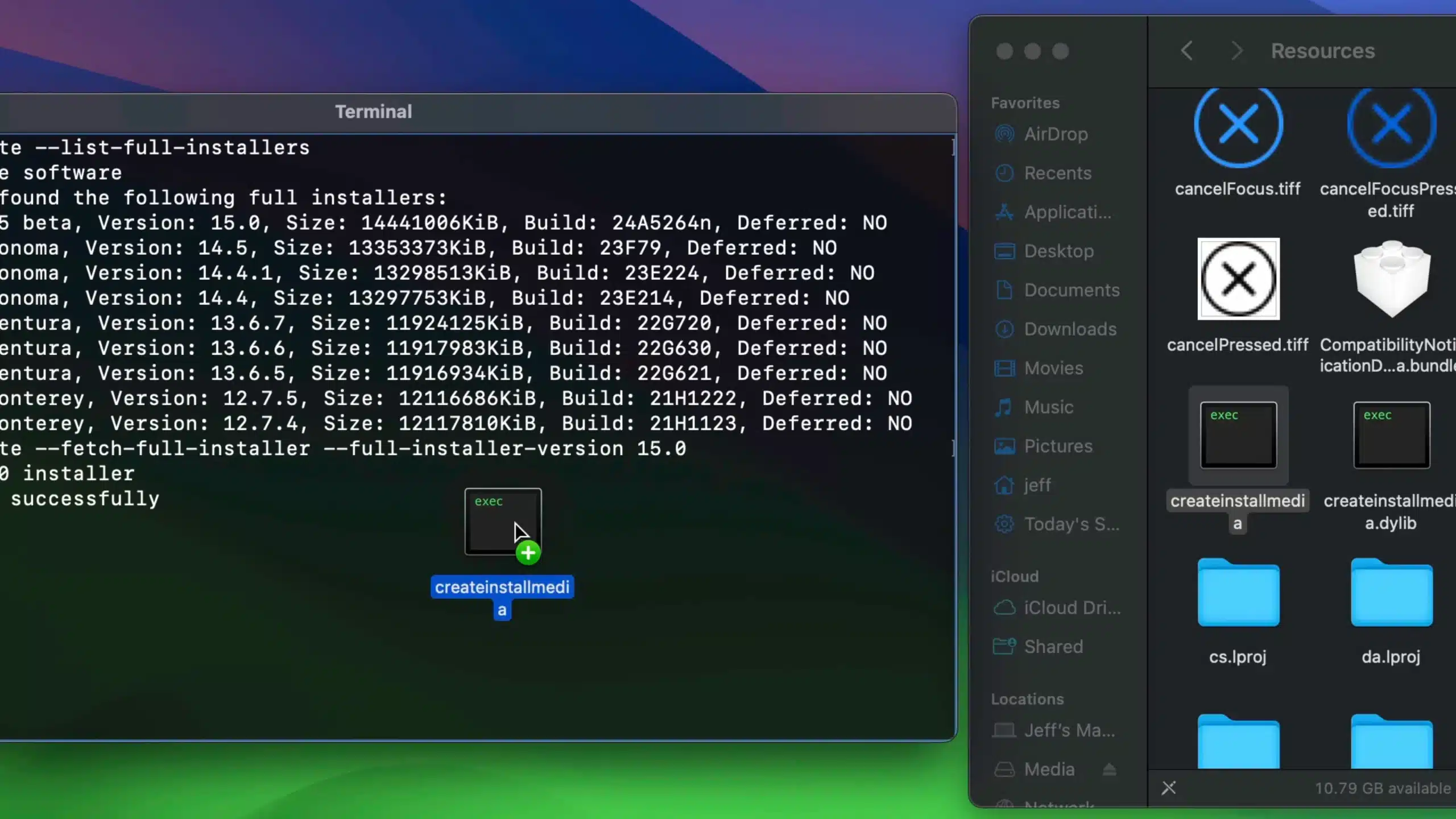The width and height of the screenshot is (1456, 819).
Task: Open AirDrop in Finder sidebar
Action: tap(1055, 134)
